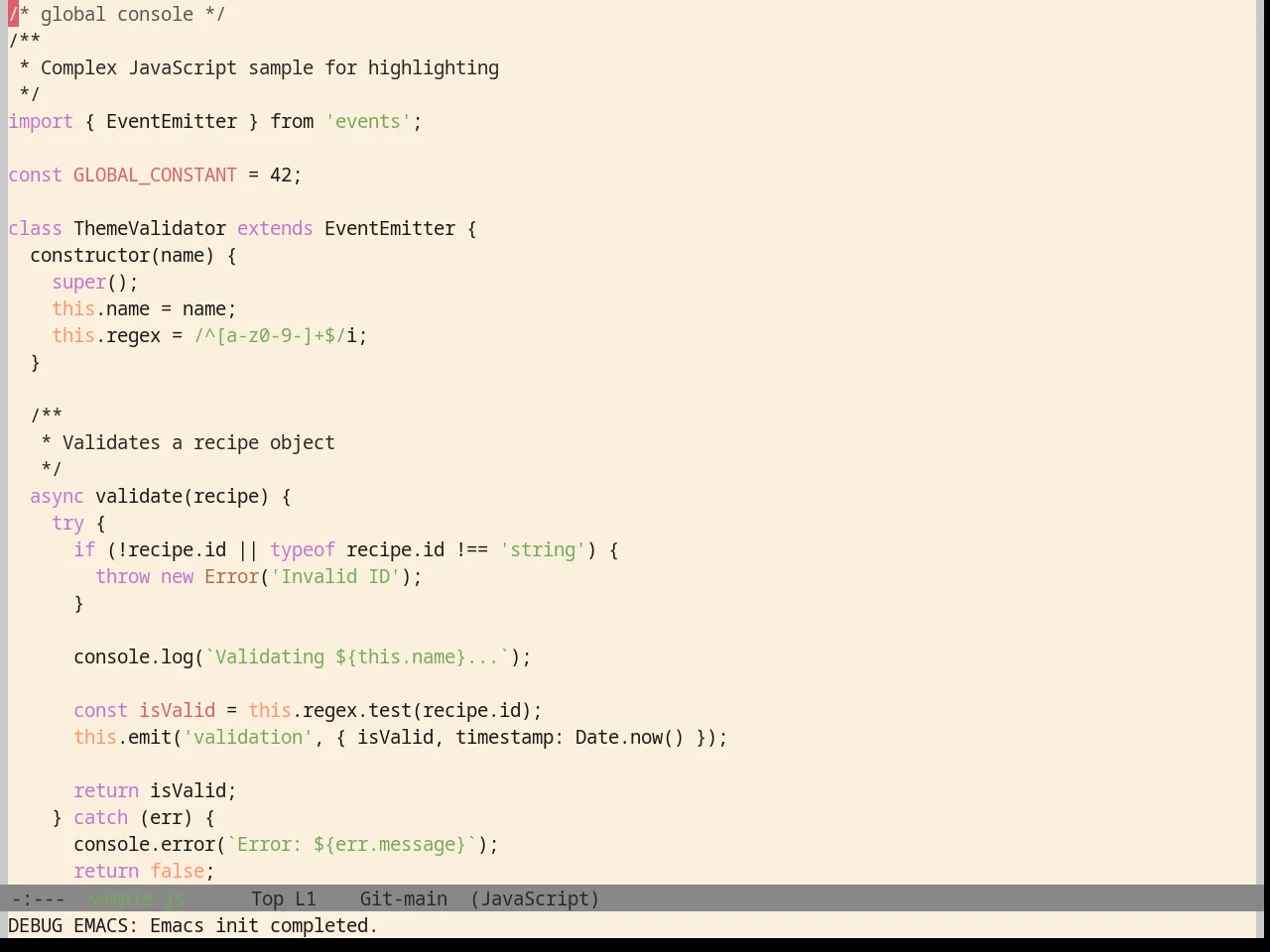Click 'regex.test(recipe.id)' expression
The image size is (1270, 952).
(x=417, y=711)
